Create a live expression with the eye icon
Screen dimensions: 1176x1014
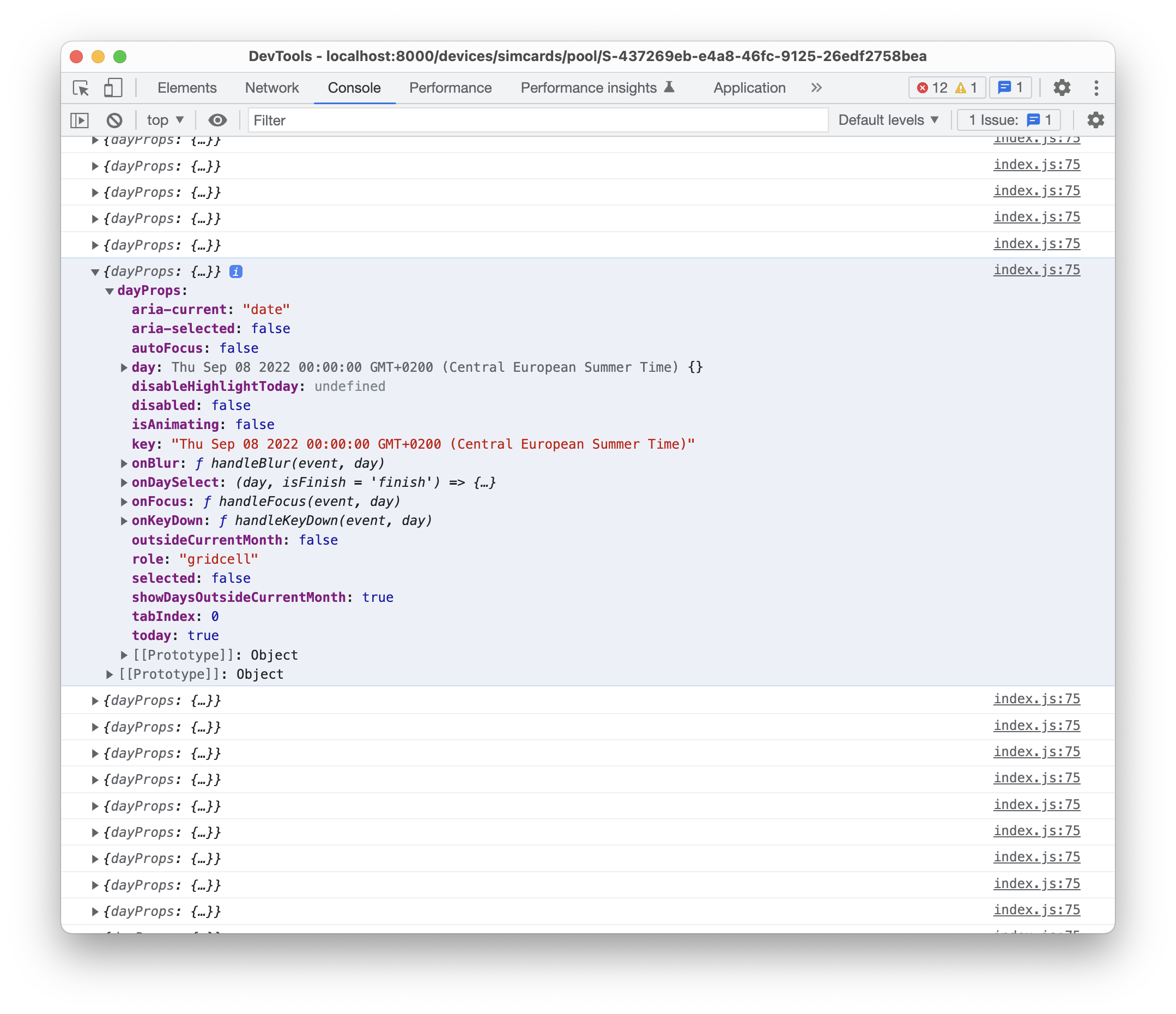coord(217,120)
